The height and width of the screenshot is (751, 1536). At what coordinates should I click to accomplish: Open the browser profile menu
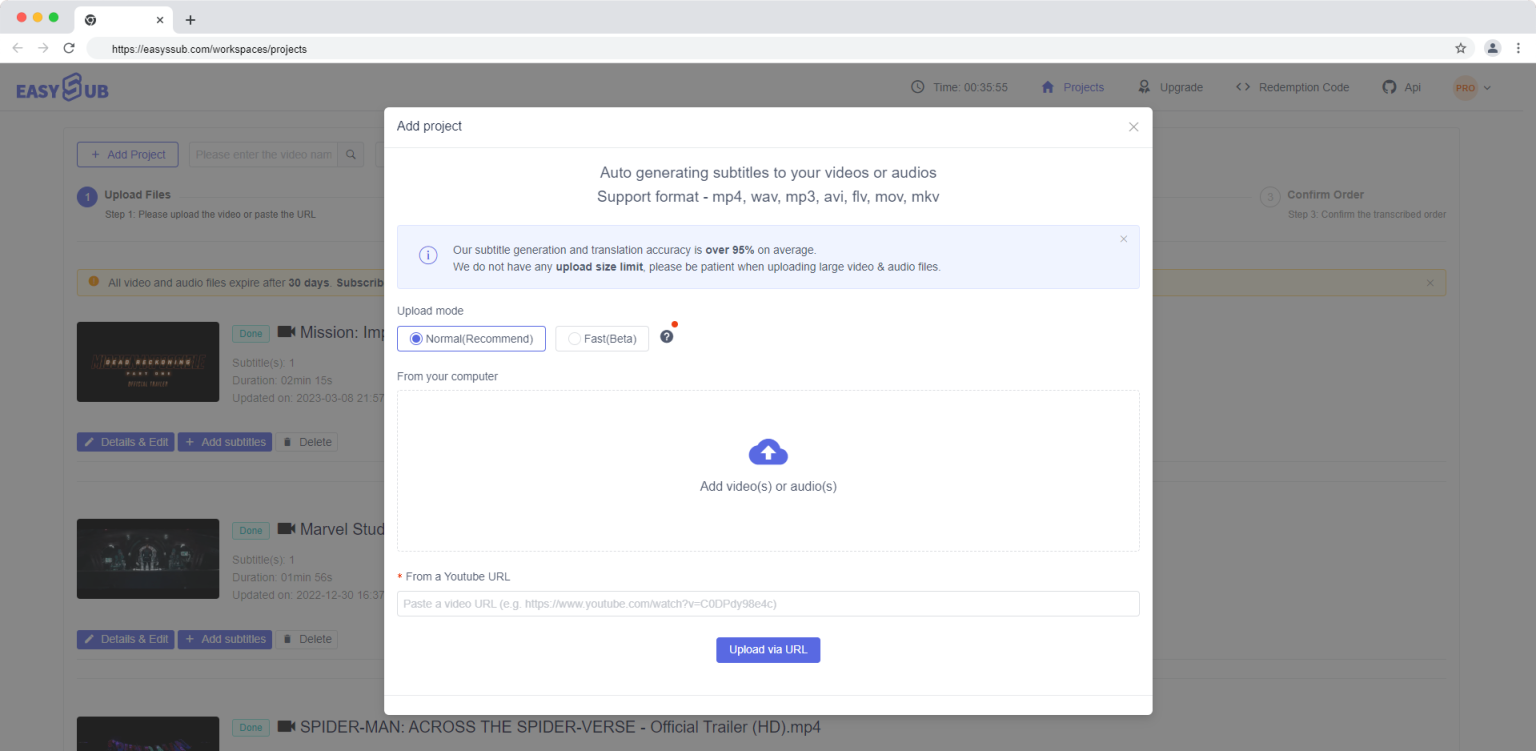[1493, 47]
